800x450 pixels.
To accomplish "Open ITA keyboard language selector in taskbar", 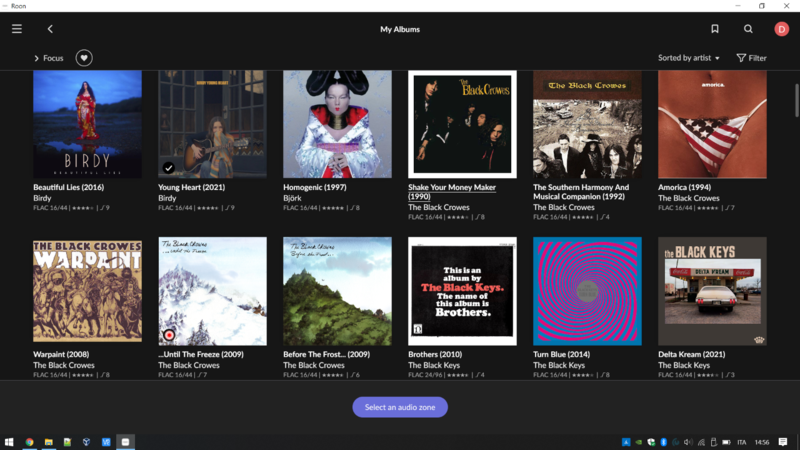I will click(x=741, y=441).
